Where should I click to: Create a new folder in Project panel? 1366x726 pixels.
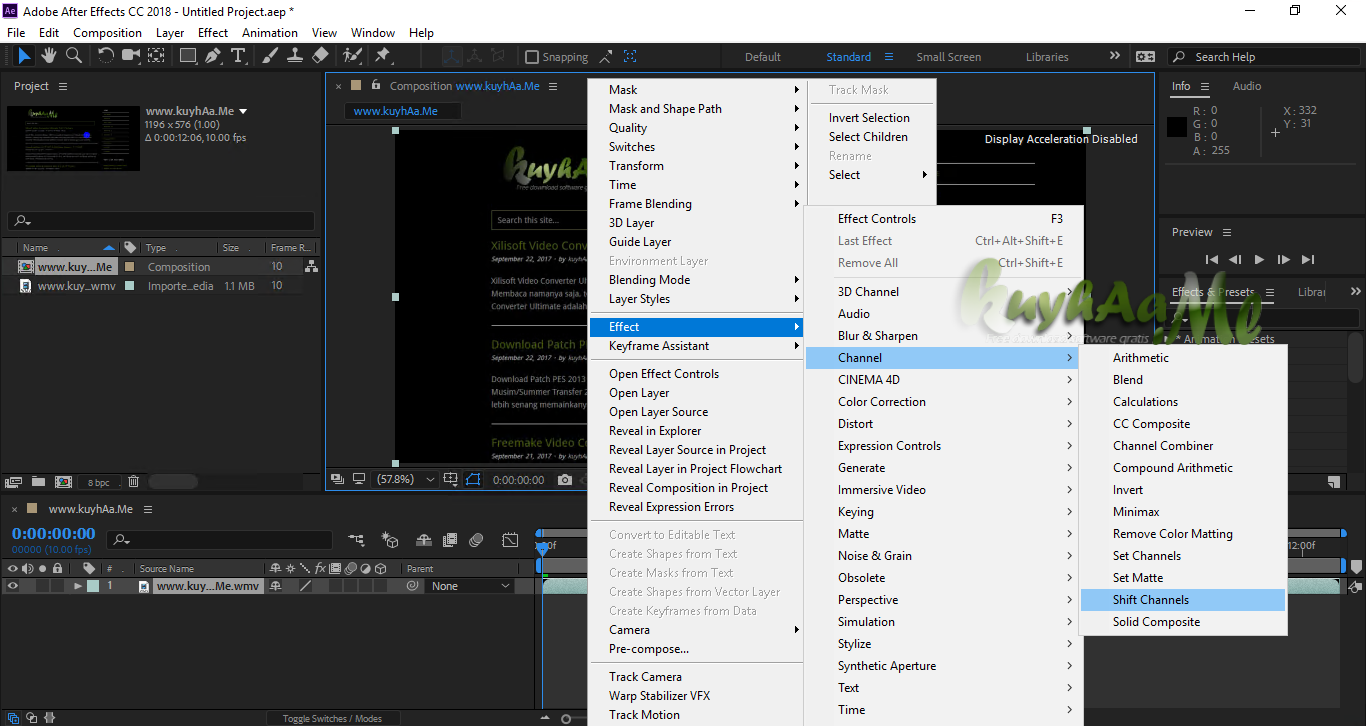(x=38, y=482)
